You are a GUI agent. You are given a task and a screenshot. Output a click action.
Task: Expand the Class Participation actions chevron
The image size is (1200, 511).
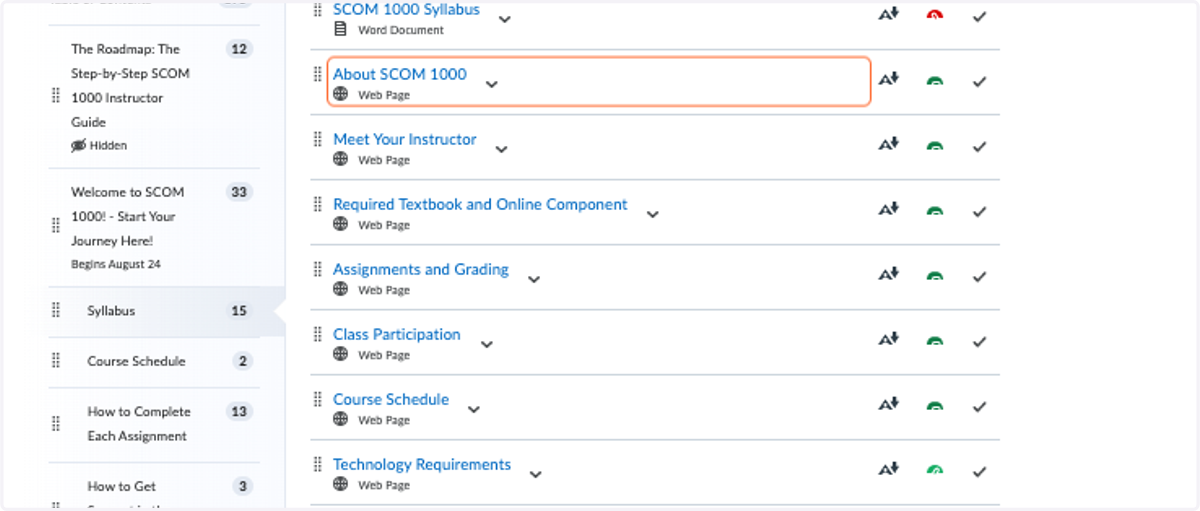[486, 344]
